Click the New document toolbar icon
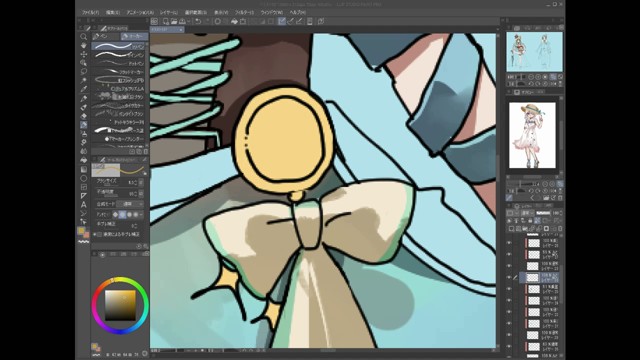 coord(166,21)
